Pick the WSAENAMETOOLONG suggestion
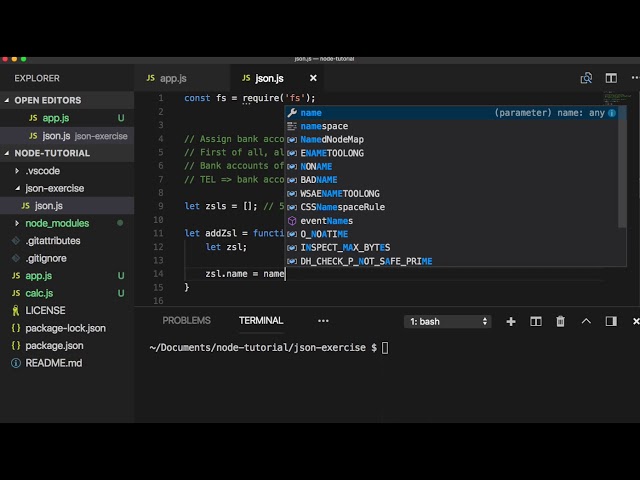Viewport: 640px width, 480px height. [x=451, y=194]
